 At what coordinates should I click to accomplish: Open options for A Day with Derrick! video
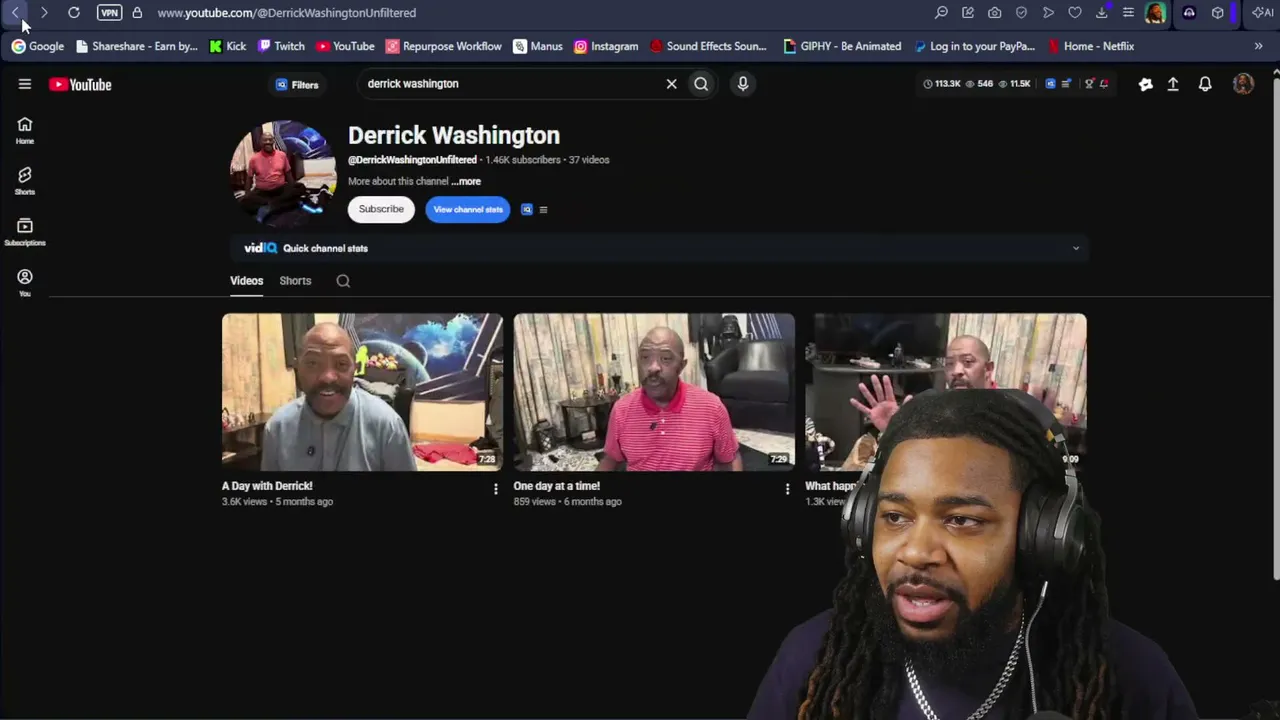coord(495,489)
